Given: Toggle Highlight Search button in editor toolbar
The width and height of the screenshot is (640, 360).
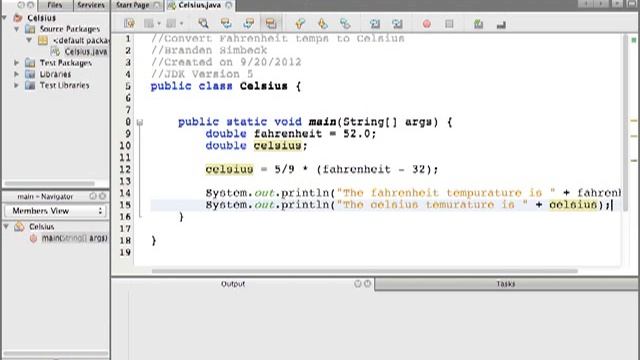Looking at the screenshot, I should (271, 24).
